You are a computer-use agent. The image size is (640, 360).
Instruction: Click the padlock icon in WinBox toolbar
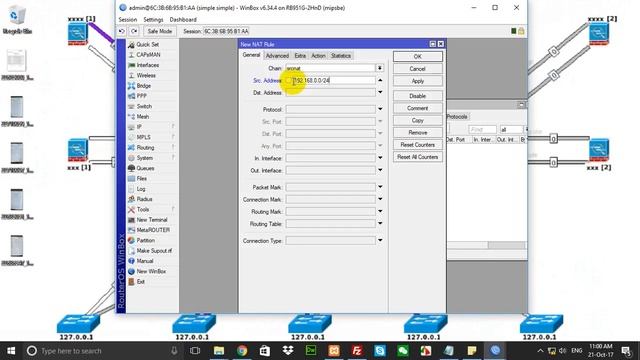[521, 31]
